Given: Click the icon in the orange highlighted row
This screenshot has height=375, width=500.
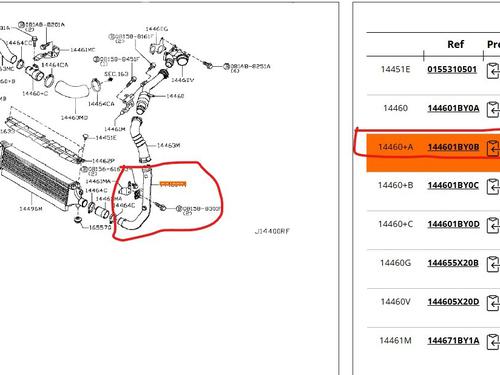Looking at the screenshot, I should (x=493, y=148).
